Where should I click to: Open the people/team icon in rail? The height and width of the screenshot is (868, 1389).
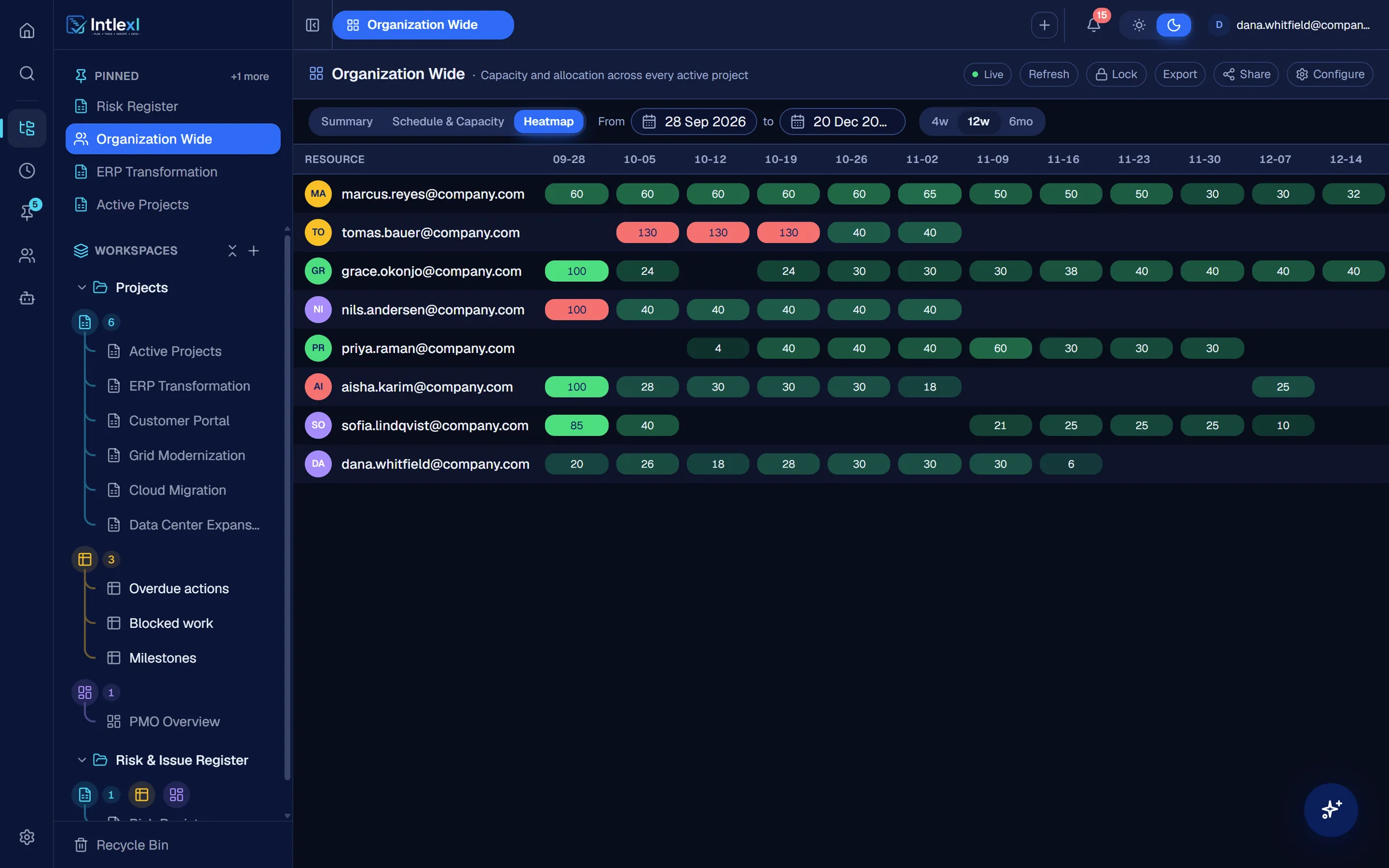27,255
